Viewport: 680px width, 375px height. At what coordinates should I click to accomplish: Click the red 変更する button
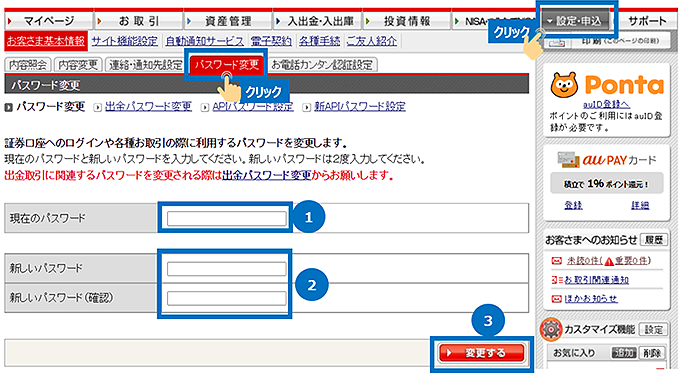(x=481, y=353)
